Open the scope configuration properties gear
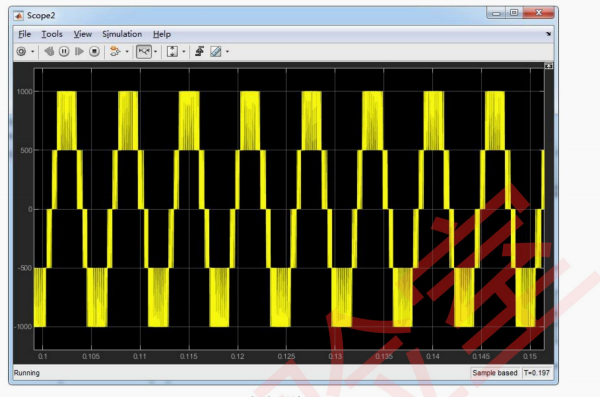This screenshot has height=397, width=600. point(21,51)
